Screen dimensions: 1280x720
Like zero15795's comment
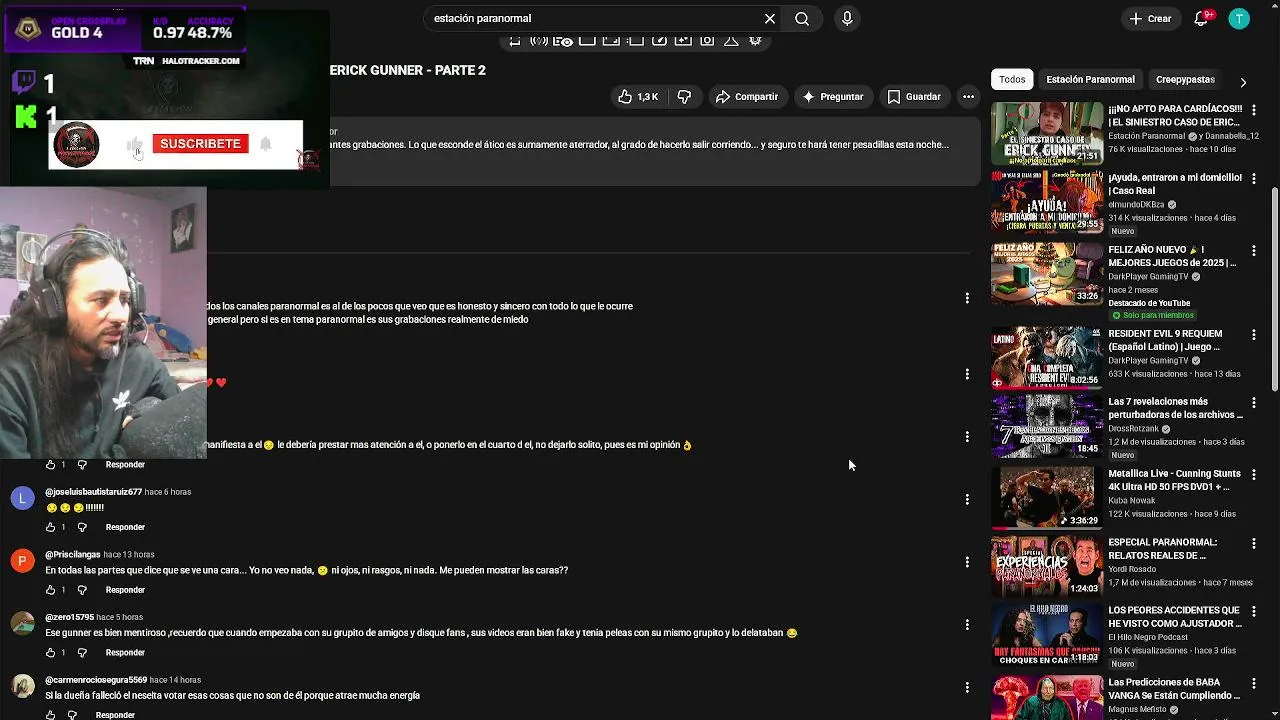(51, 652)
